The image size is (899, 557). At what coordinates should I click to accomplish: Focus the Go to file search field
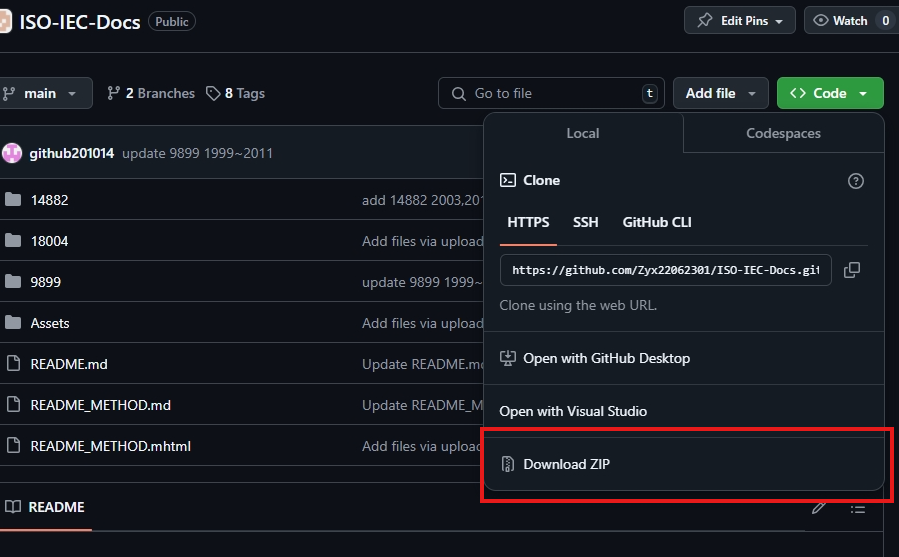click(x=551, y=93)
